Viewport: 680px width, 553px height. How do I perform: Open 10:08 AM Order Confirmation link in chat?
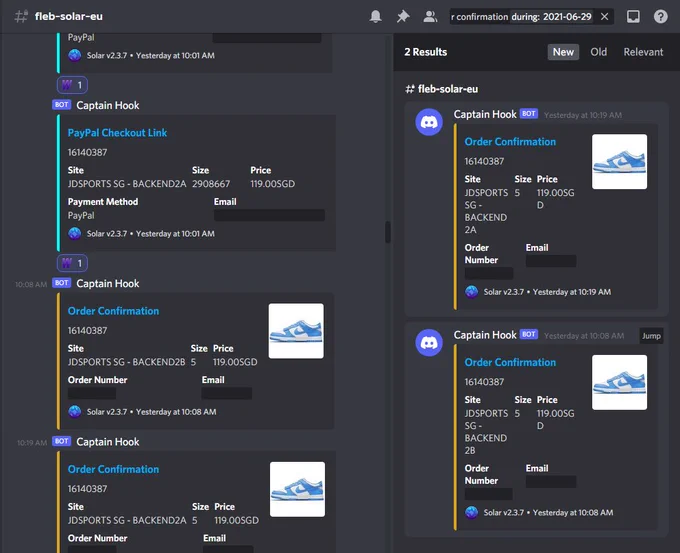tap(113, 311)
